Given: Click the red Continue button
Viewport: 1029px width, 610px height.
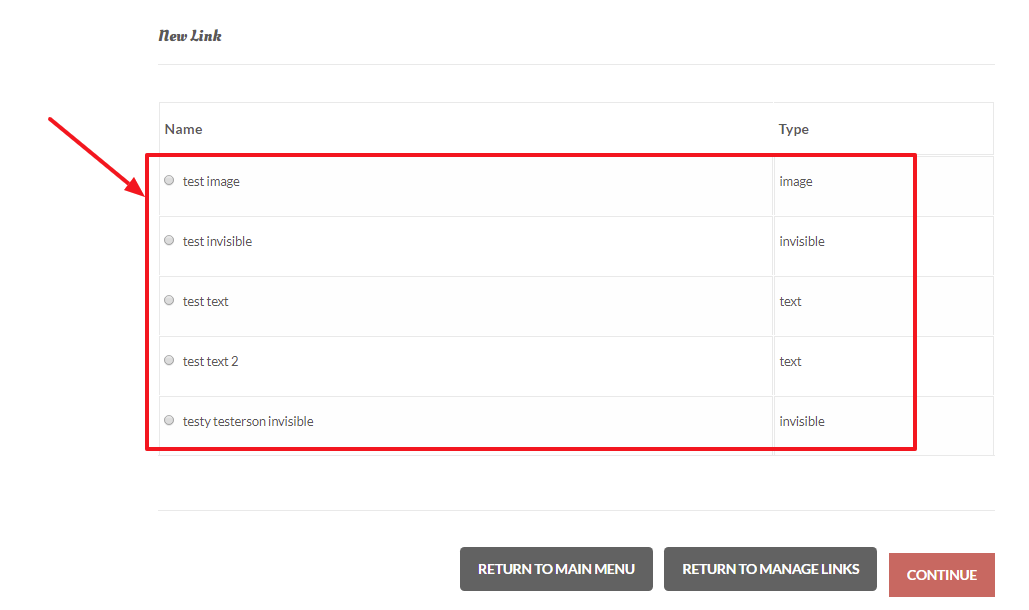Looking at the screenshot, I should coord(942,575).
